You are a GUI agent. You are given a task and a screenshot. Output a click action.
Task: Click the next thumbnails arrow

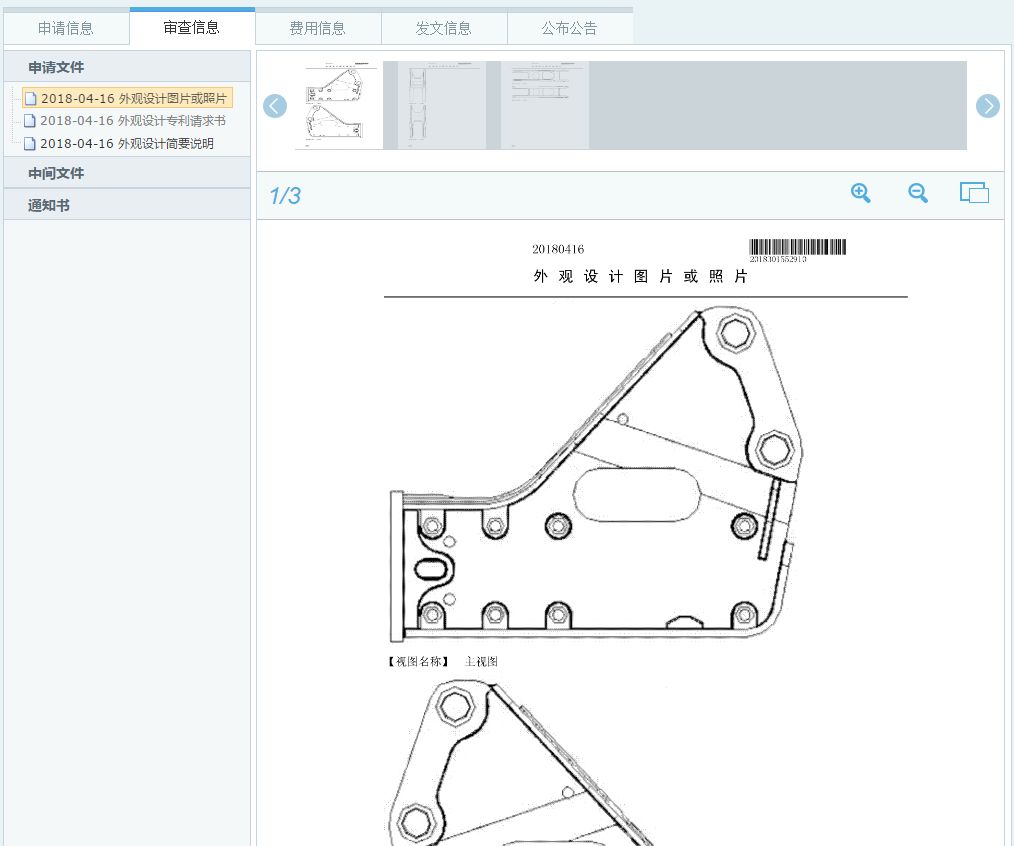[x=987, y=106]
